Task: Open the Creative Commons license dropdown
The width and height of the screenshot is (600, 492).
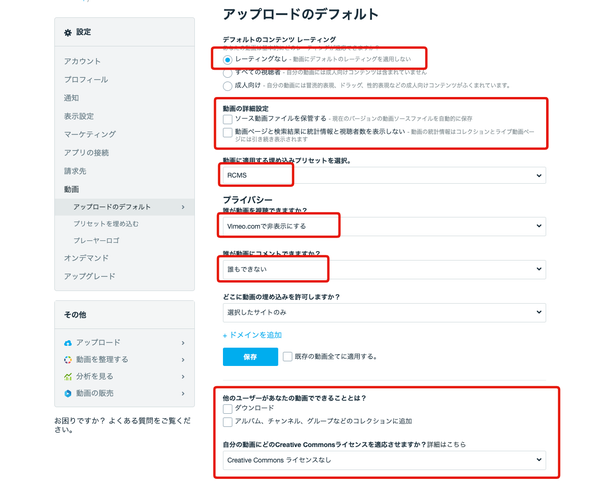Action: (x=384, y=460)
